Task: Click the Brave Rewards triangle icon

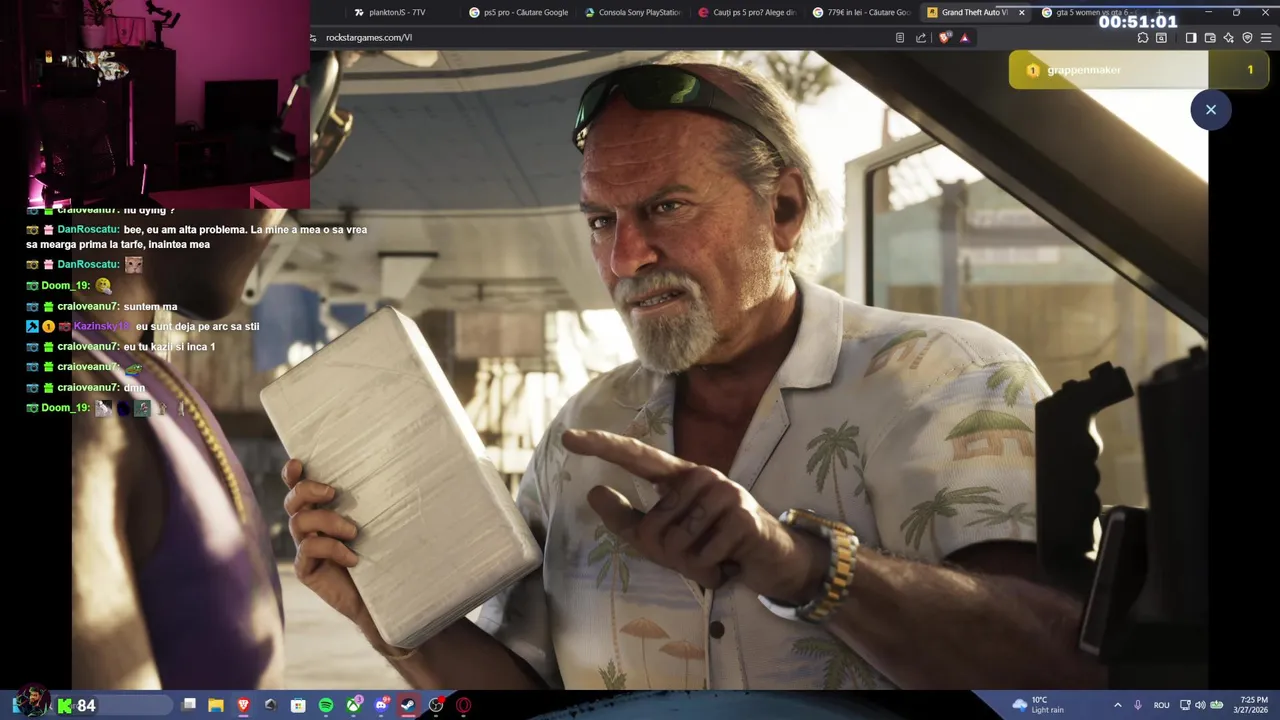Action: [x=965, y=38]
